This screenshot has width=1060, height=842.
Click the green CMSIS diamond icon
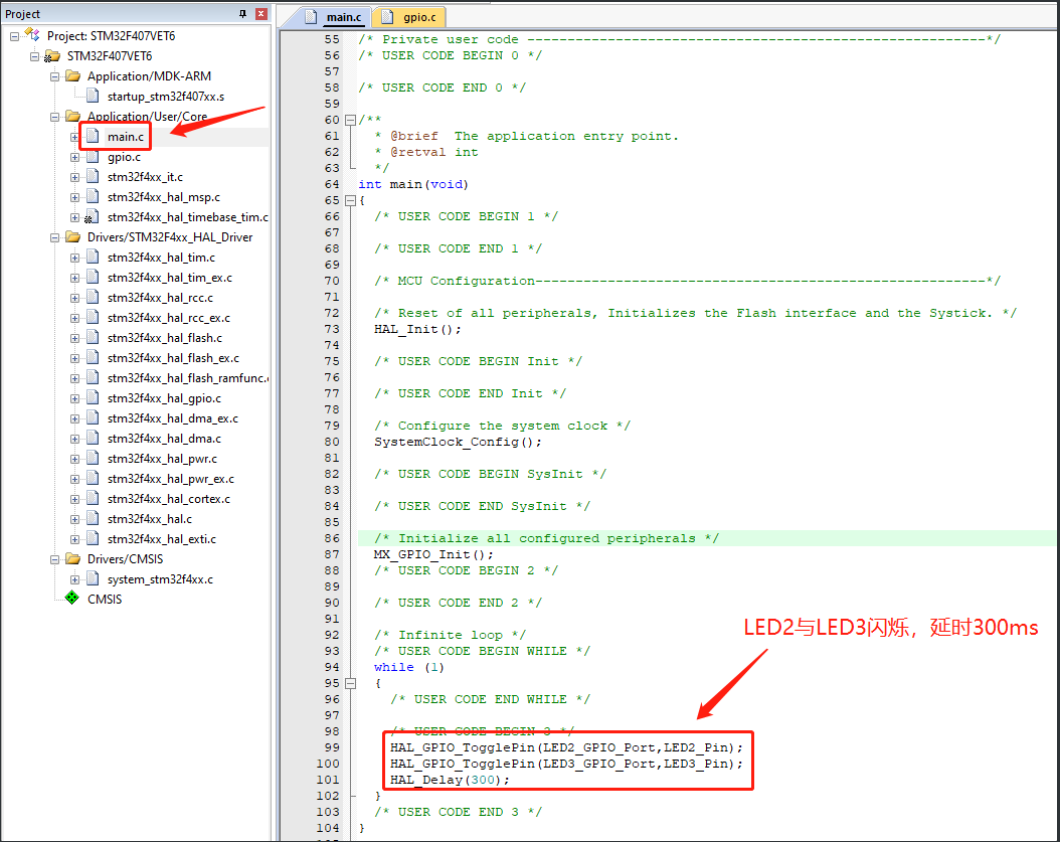[72, 599]
